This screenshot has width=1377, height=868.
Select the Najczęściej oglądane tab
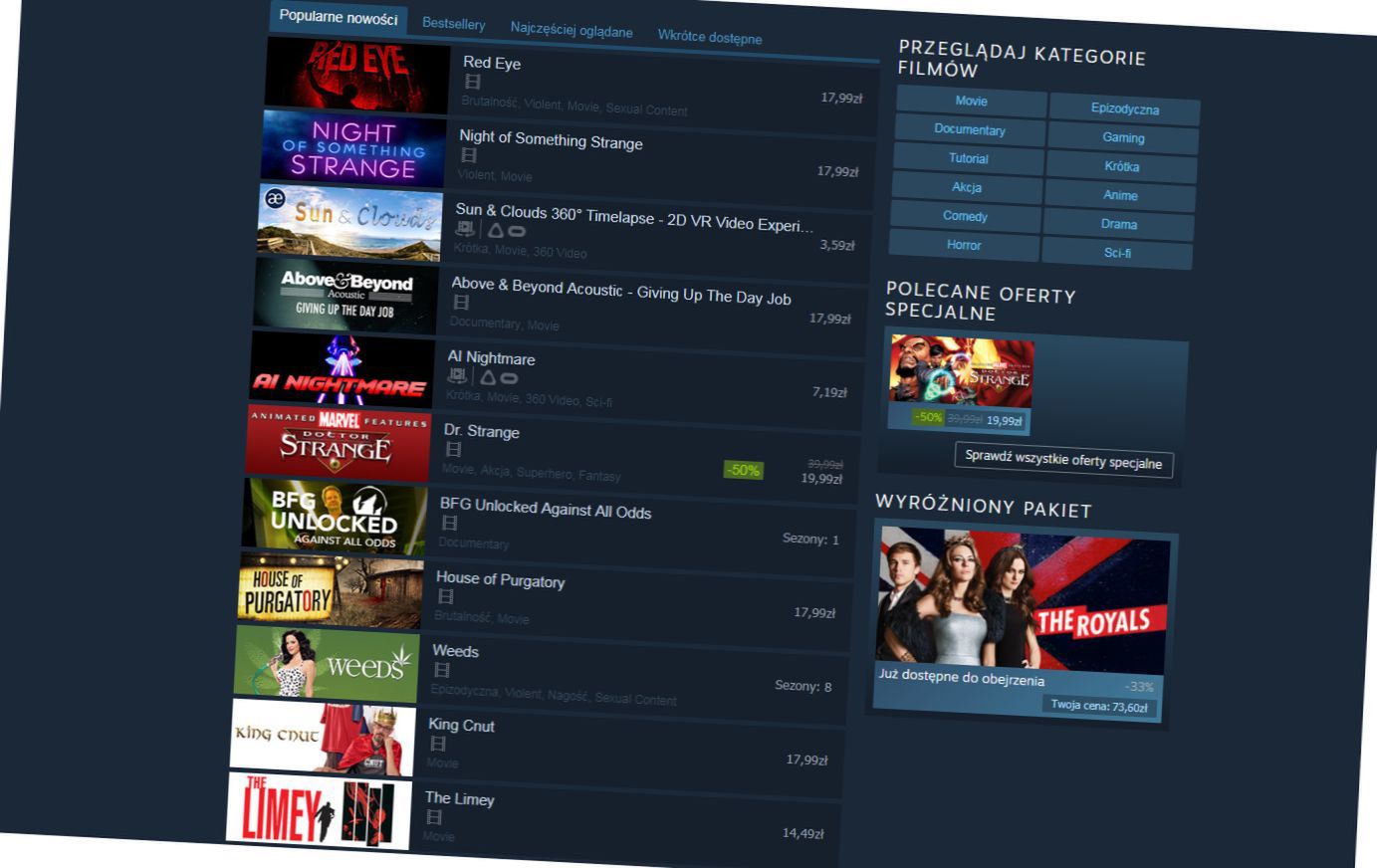point(572,30)
